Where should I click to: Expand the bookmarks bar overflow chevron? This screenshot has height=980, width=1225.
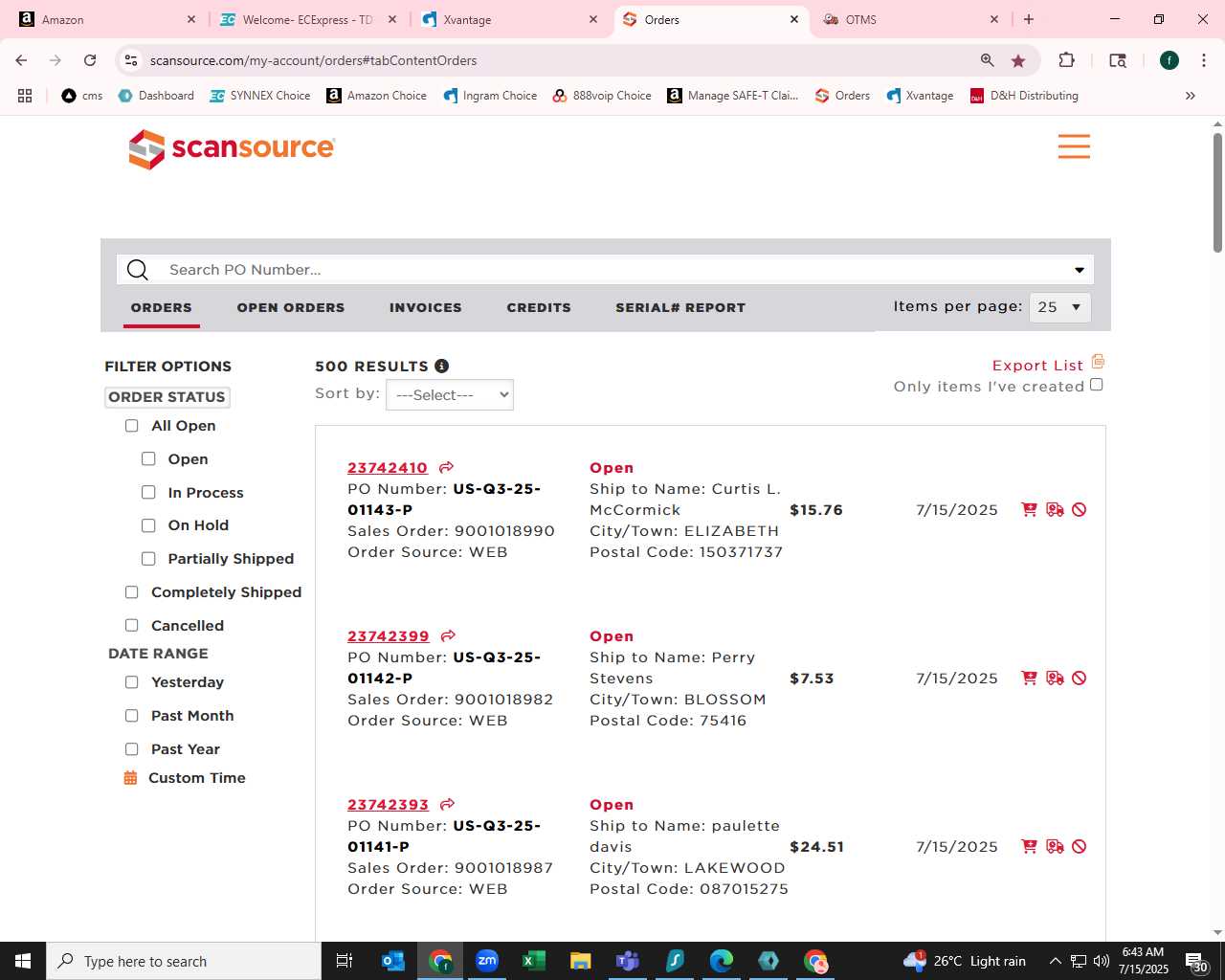1191,96
